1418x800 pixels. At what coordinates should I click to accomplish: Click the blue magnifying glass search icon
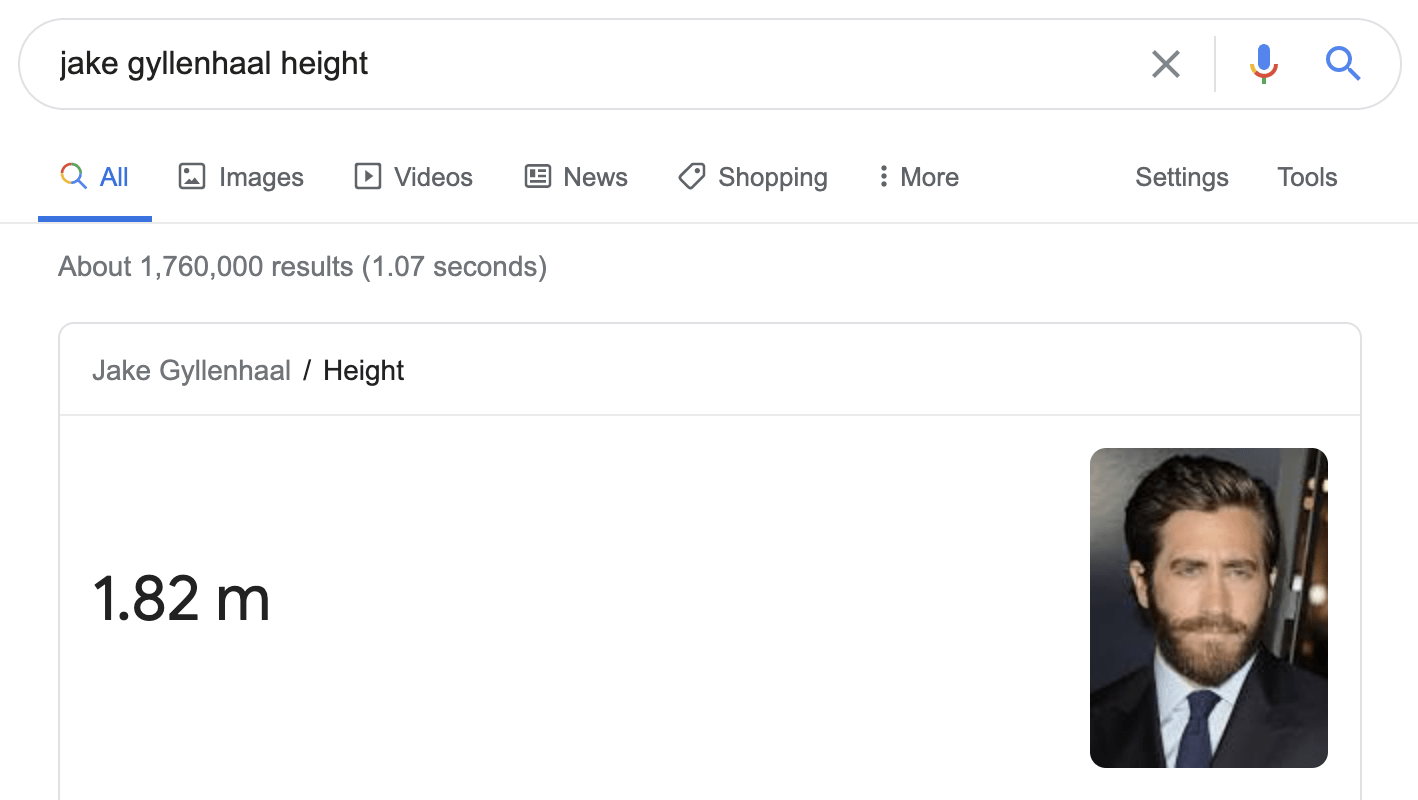pos(1343,63)
